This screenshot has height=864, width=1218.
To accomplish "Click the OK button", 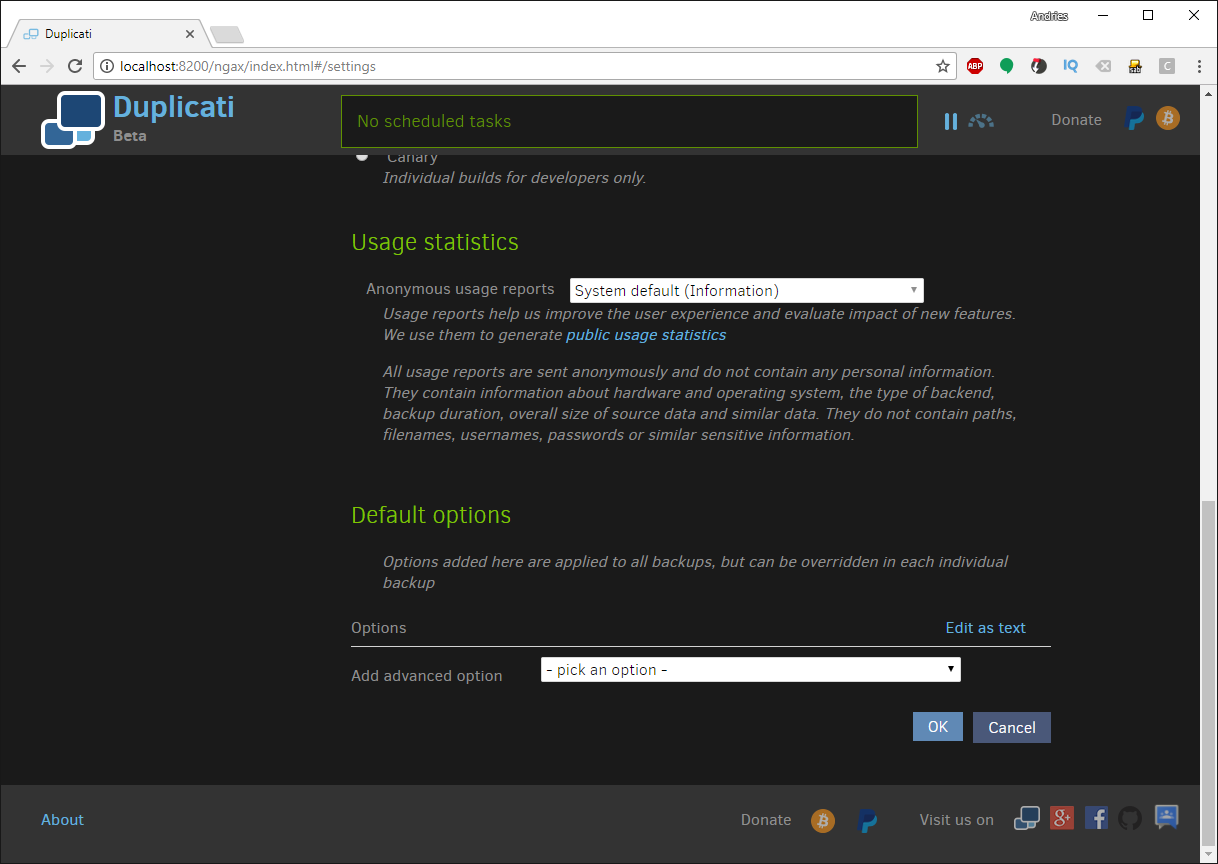I will pyautogui.click(x=938, y=727).
